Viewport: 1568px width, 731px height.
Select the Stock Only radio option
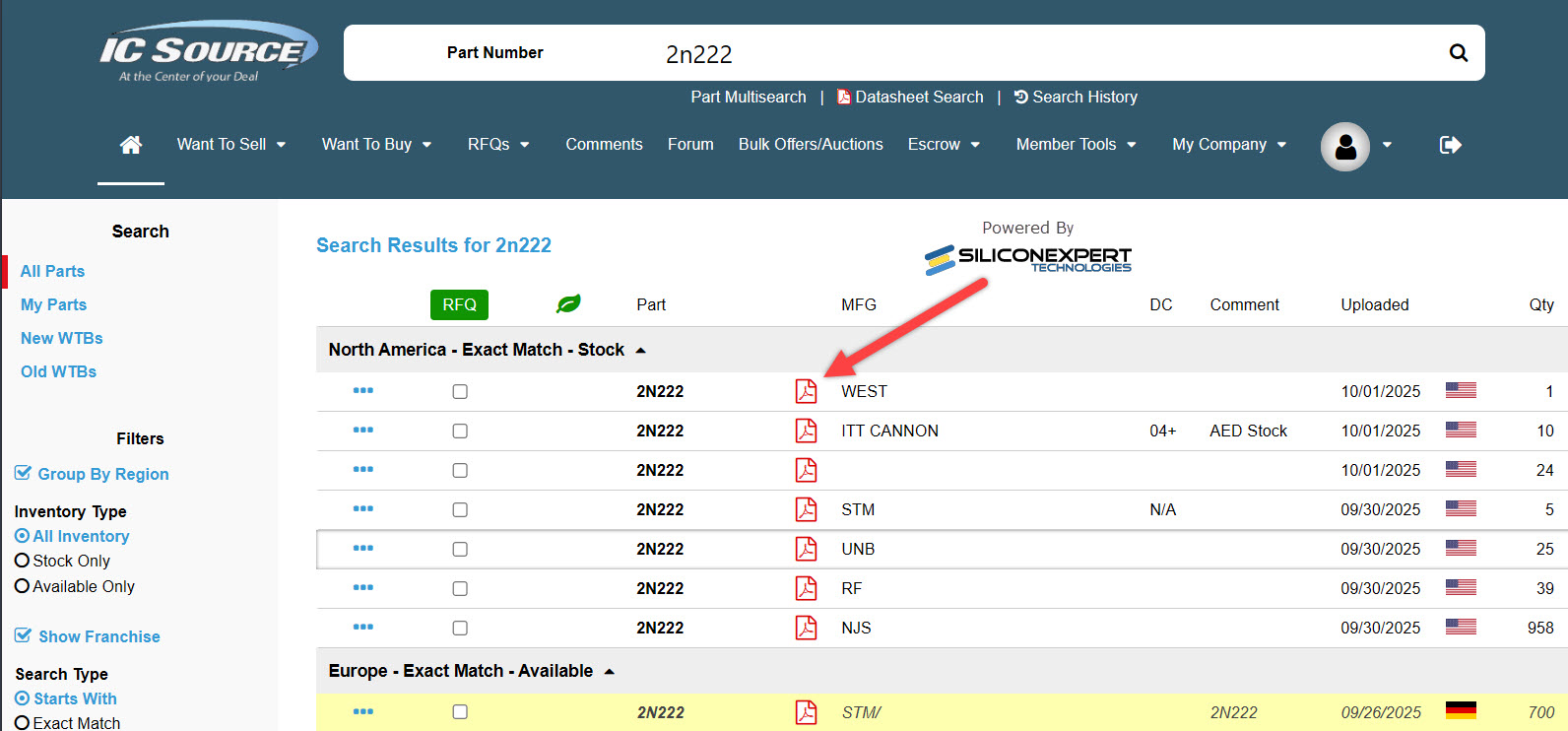coord(23,561)
